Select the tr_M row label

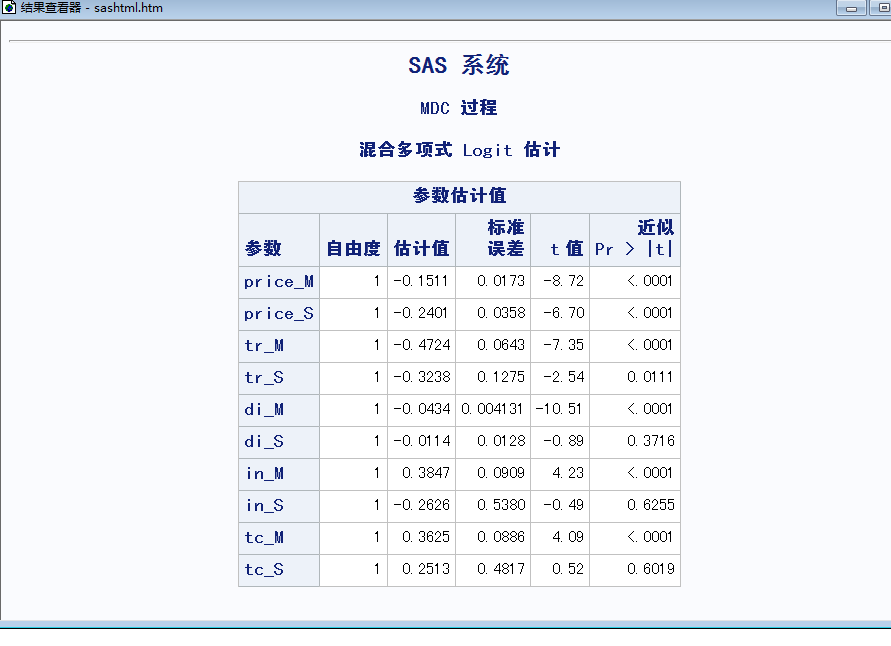[x=264, y=345]
